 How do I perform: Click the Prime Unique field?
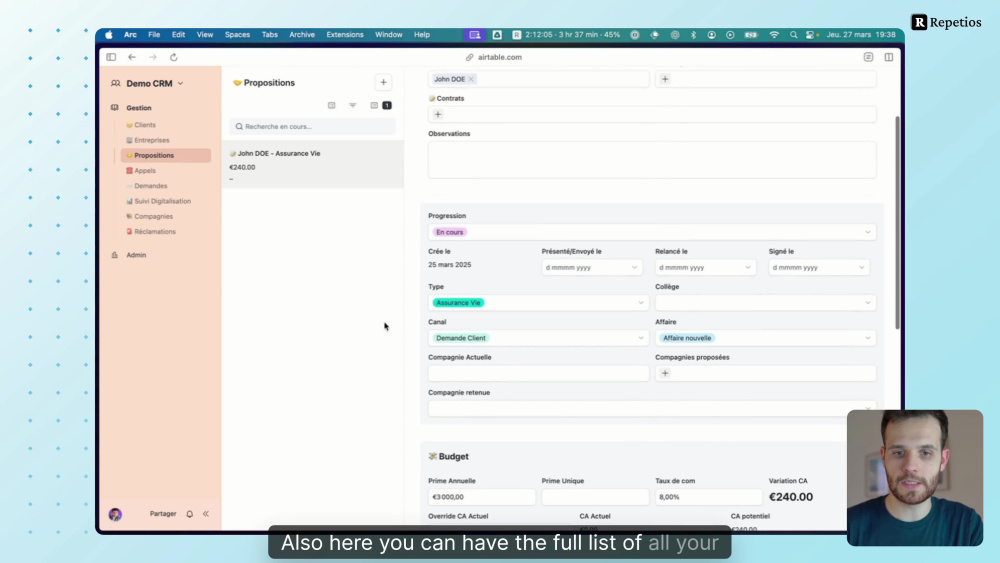595,497
